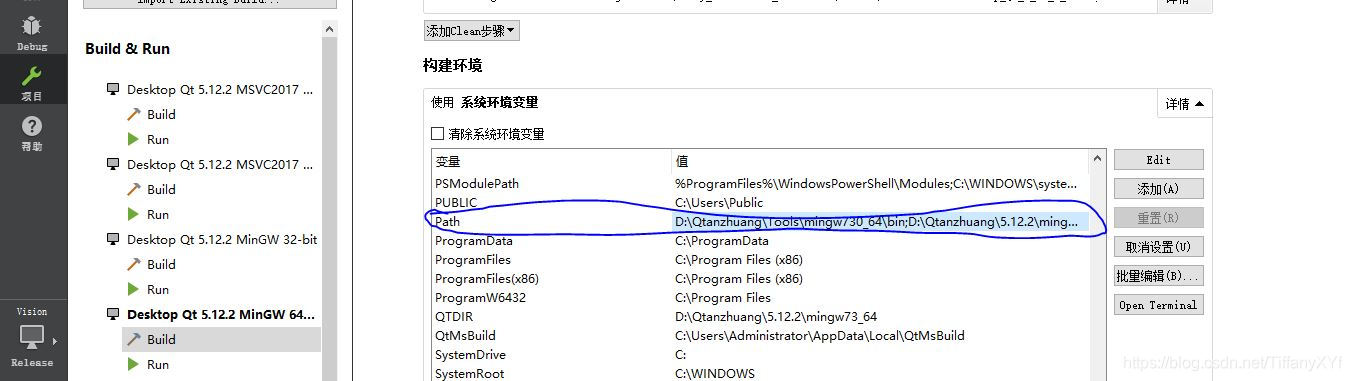Screen dimensions: 1352x381
Task: Select the PUBLIC variable row
Action: [759, 203]
